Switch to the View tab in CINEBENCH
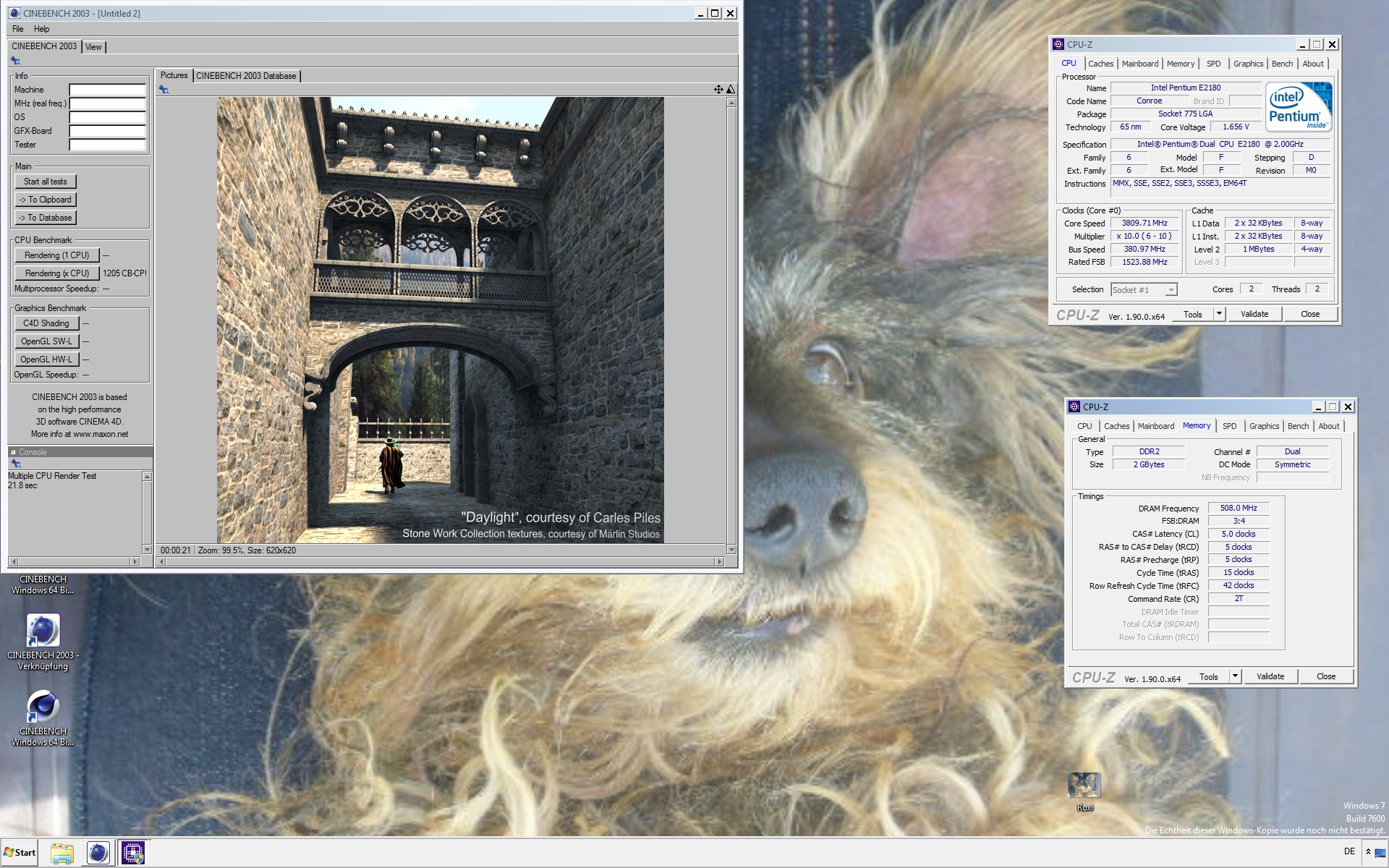The width and height of the screenshot is (1389, 868). coord(93,47)
